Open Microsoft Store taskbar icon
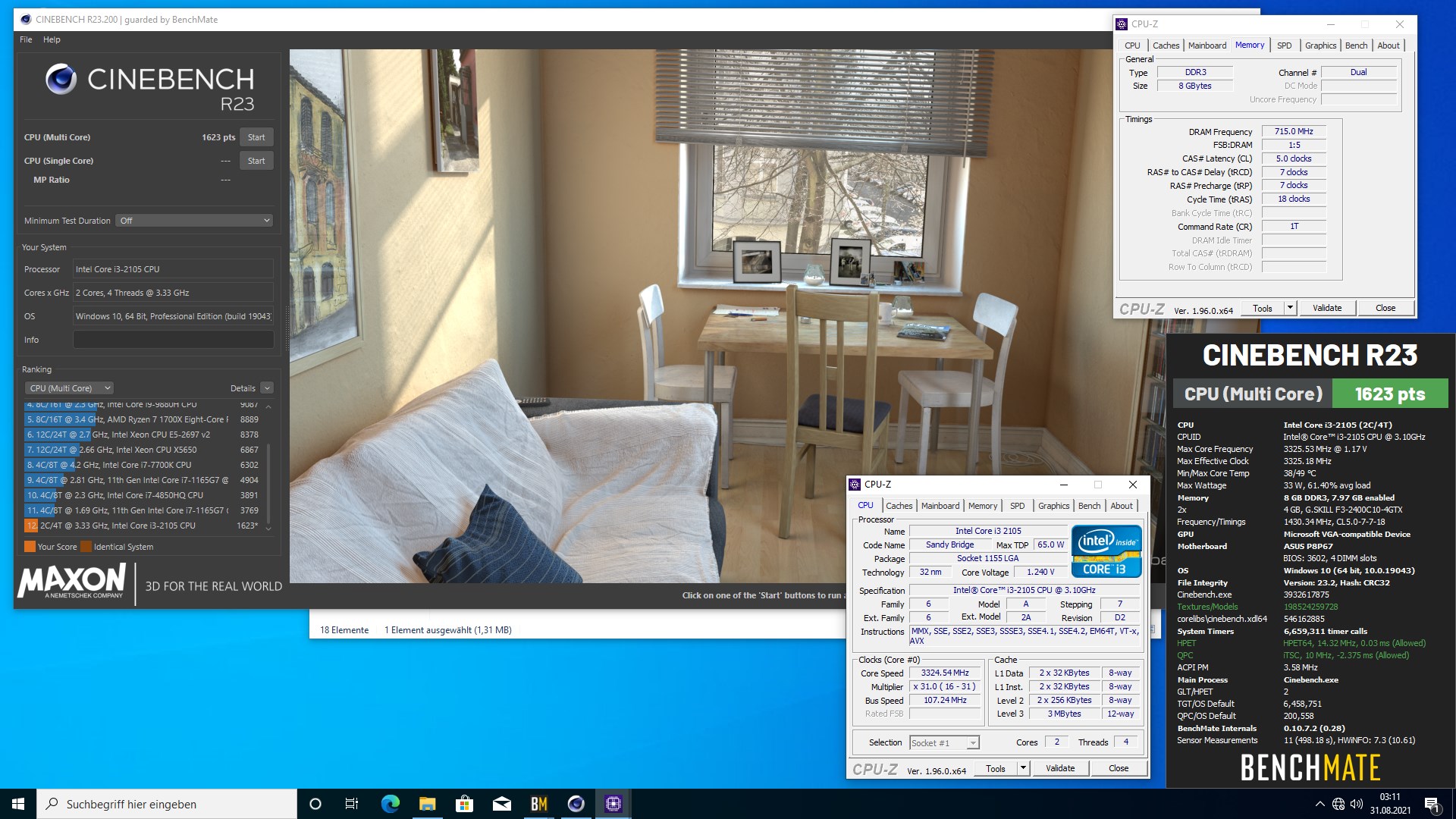This screenshot has height=819, width=1456. coord(464,804)
